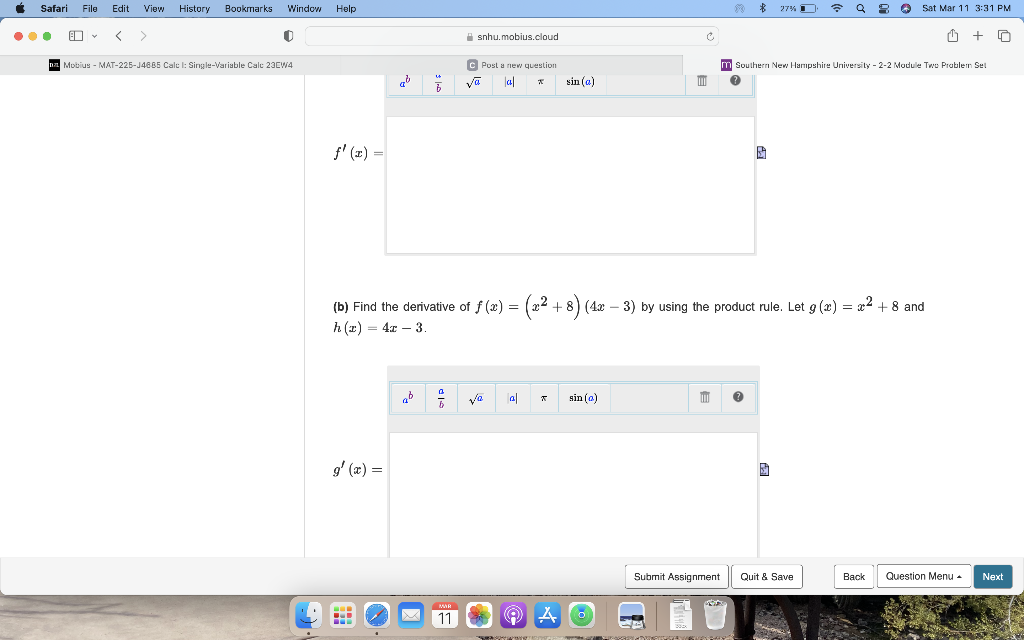Screen dimensions: 1024x640
Task: Open the Question Menu dropdown
Action: tap(922, 576)
